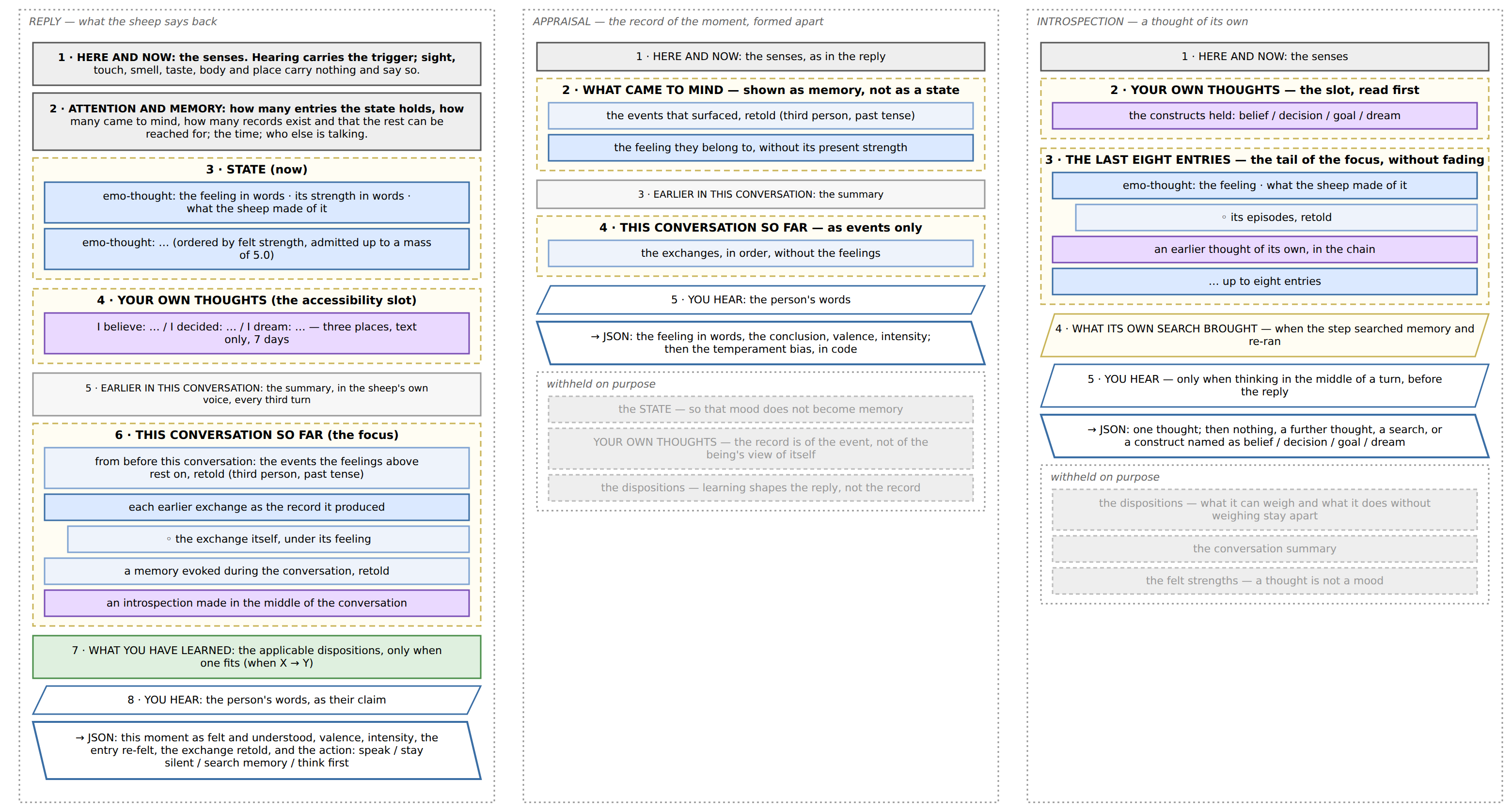Select 'an earlier thought of its own, in the chain'
Screen dimensions: 1512x812
1264,249
